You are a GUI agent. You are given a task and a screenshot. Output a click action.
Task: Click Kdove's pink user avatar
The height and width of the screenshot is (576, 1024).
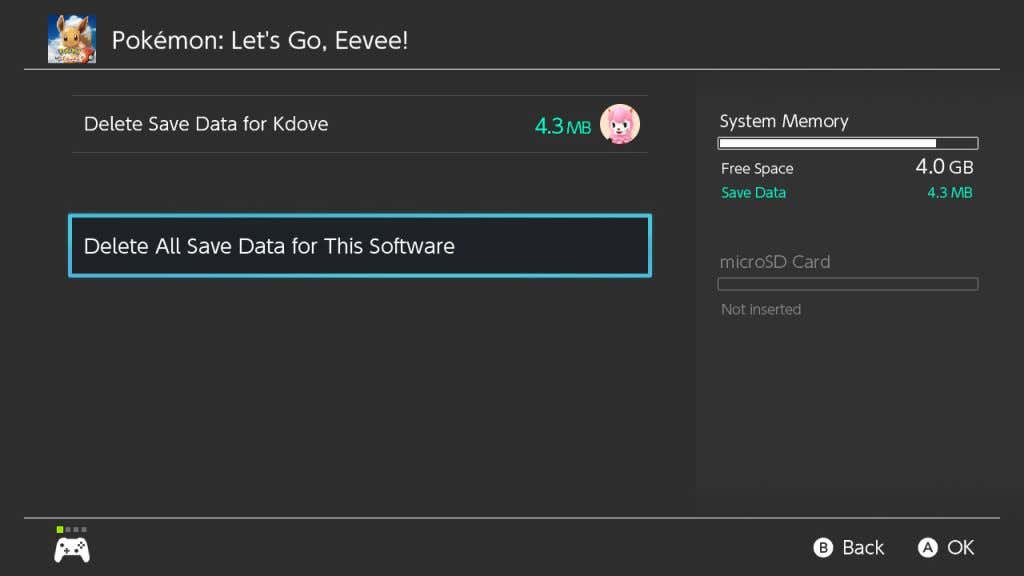(620, 125)
